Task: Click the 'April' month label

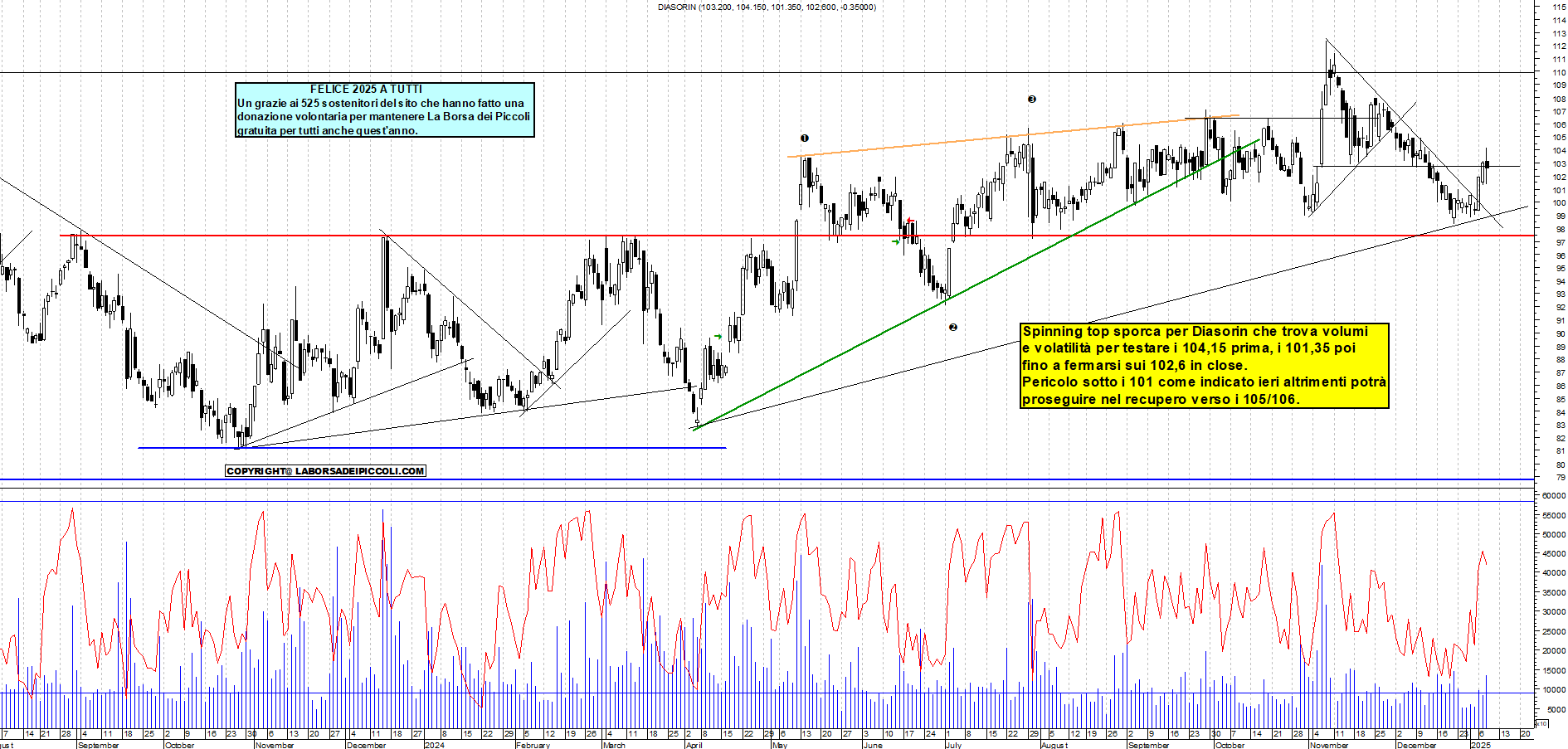Action: pos(694,745)
